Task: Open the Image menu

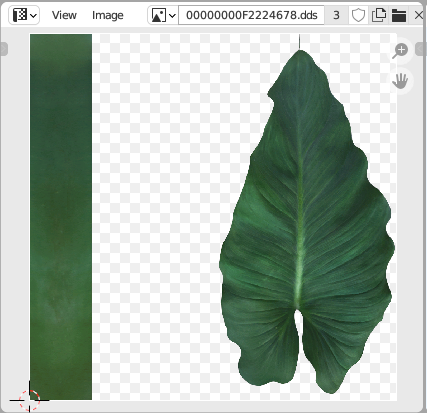Action: [x=108, y=15]
